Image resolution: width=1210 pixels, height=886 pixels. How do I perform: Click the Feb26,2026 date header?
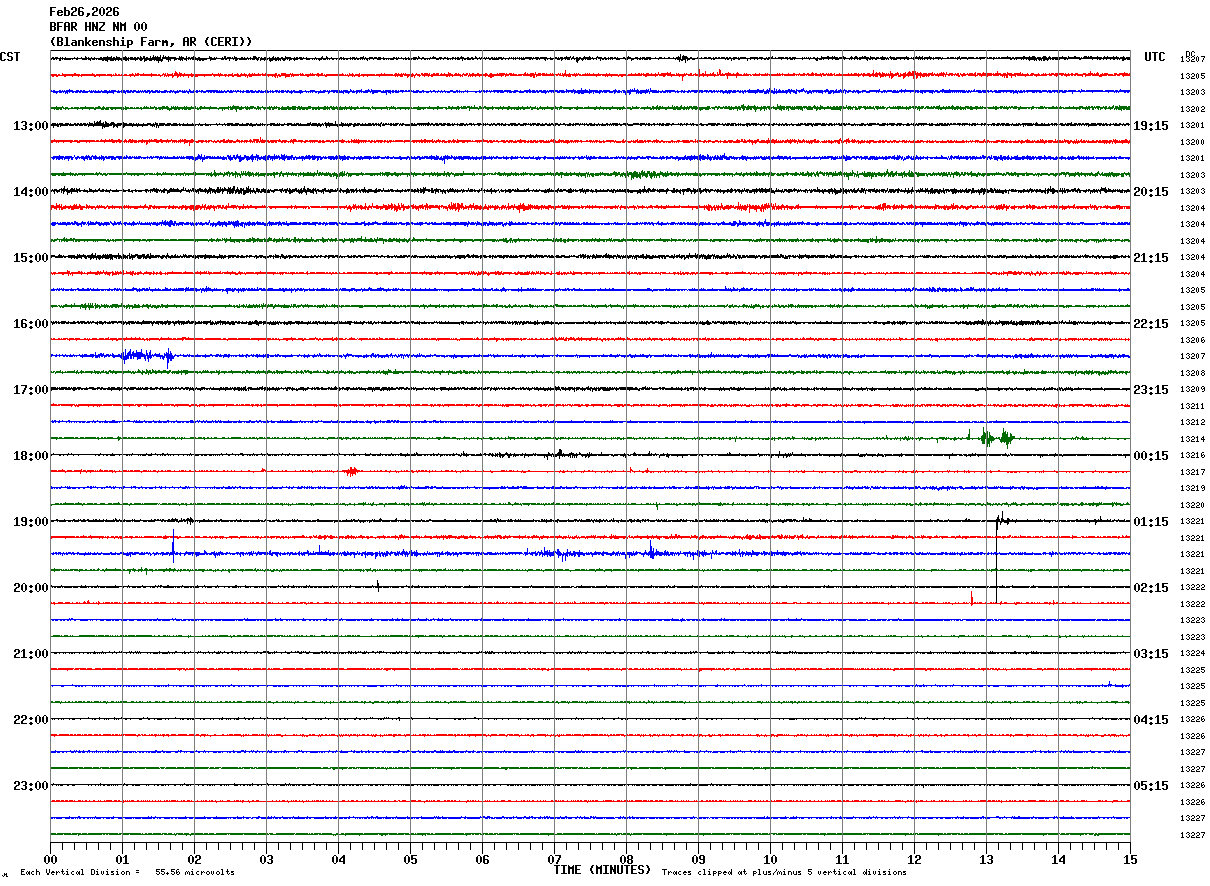tap(84, 12)
